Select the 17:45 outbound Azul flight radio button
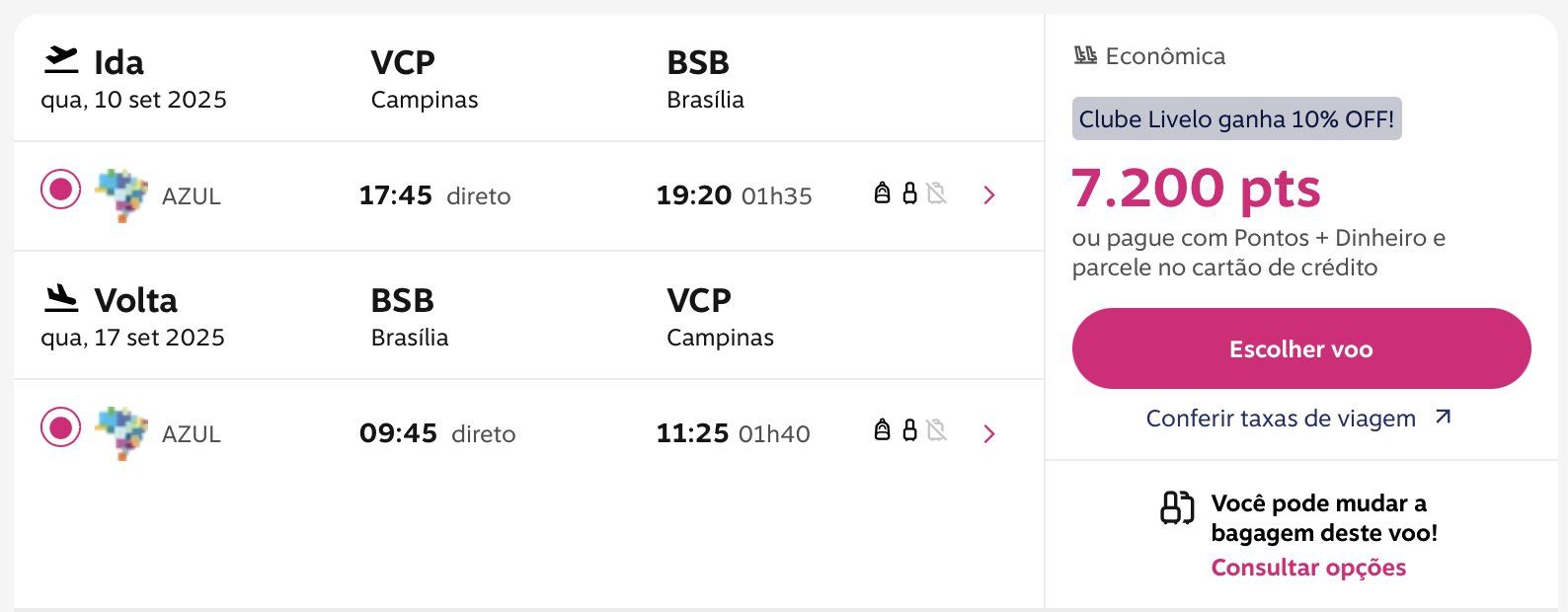 point(60,189)
